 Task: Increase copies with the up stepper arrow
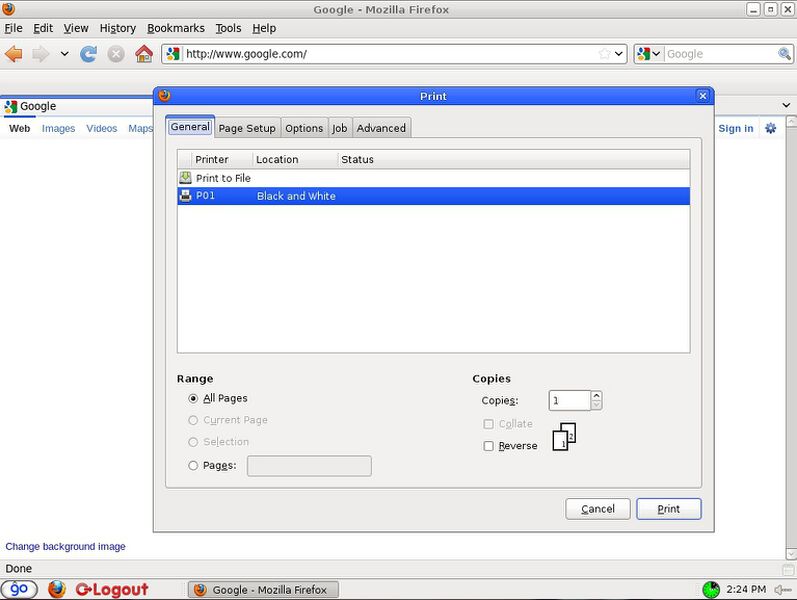(597, 396)
